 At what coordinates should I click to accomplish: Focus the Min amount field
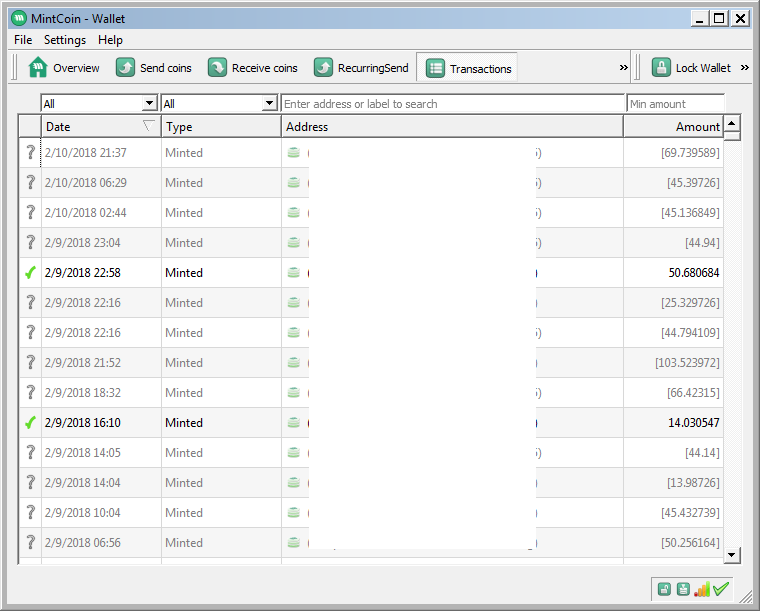[x=675, y=104]
